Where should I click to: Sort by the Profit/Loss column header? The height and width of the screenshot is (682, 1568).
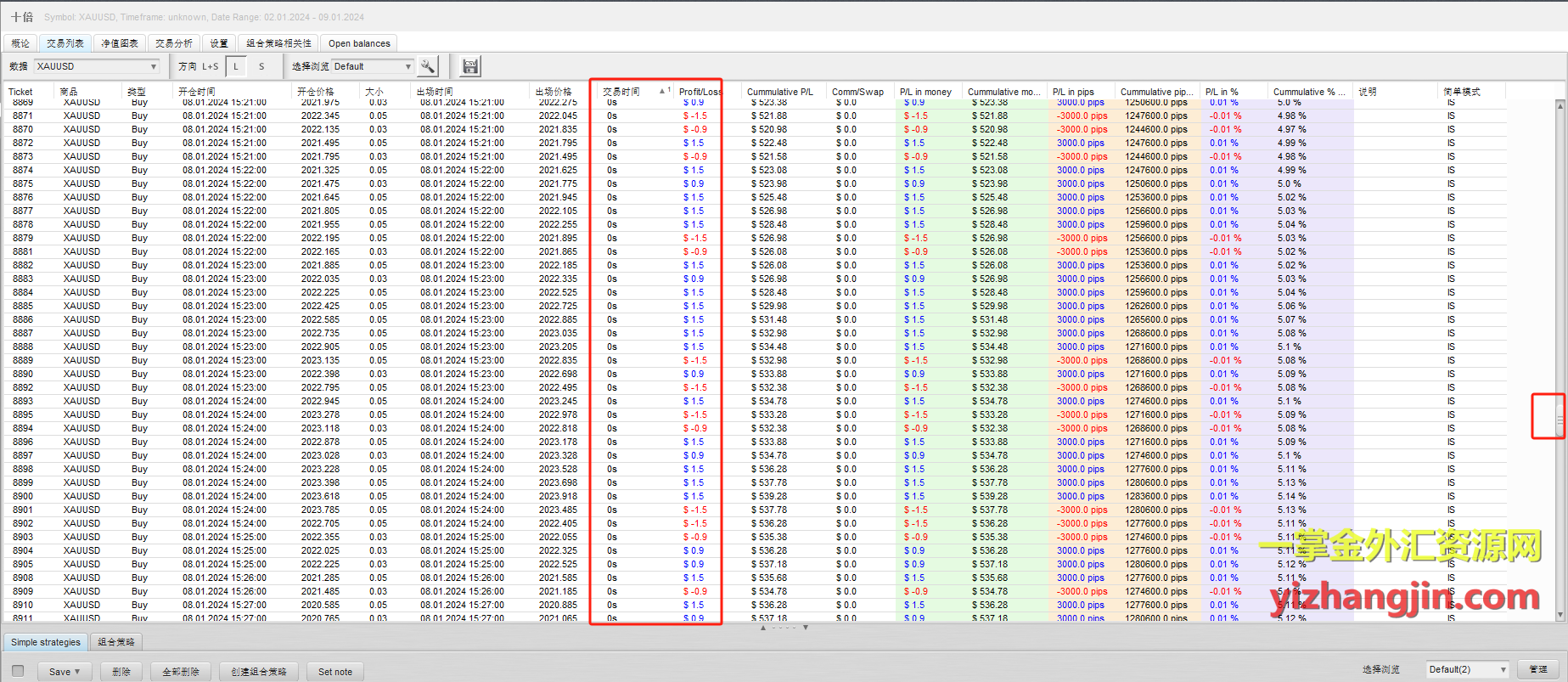(700, 92)
